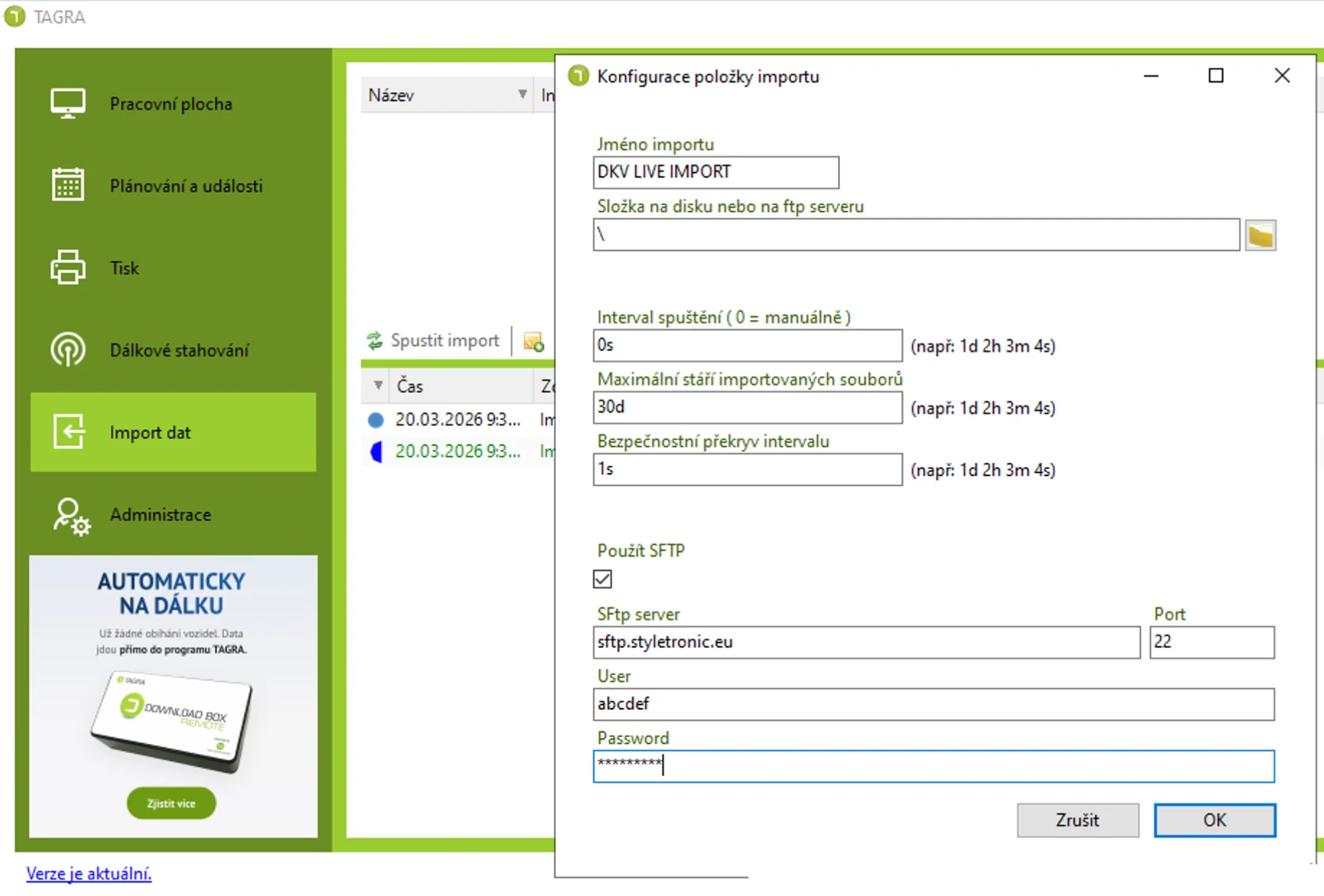Click the Port number field
Screen dimensions: 1324x896
click(1212, 642)
